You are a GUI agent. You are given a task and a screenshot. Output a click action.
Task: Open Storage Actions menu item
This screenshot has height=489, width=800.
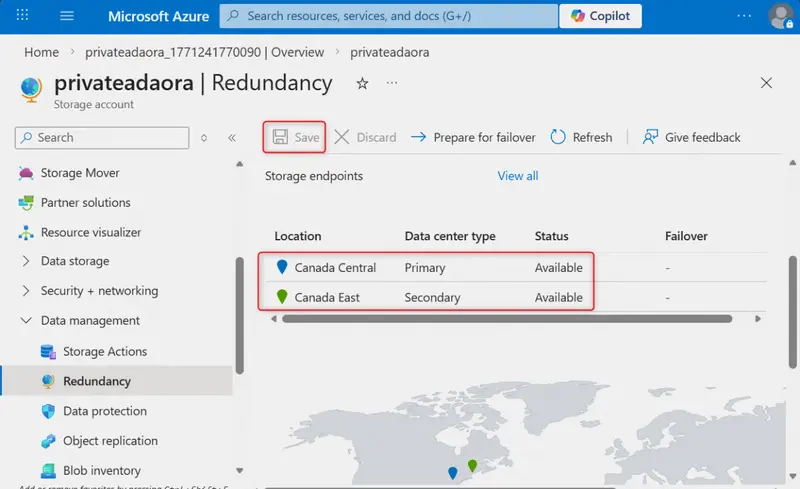[x=105, y=352]
